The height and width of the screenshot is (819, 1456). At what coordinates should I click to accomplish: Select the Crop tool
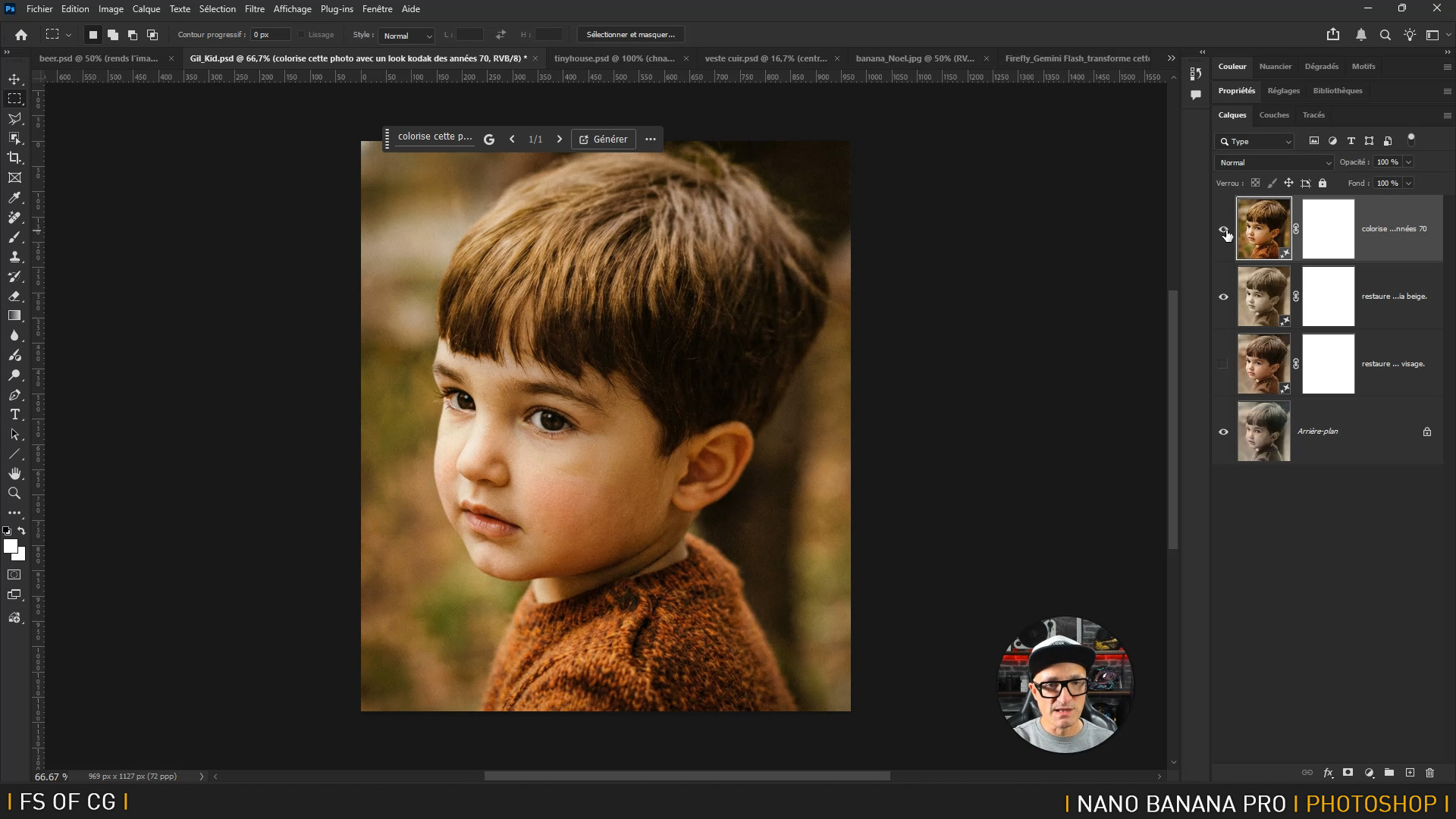pyautogui.click(x=14, y=158)
